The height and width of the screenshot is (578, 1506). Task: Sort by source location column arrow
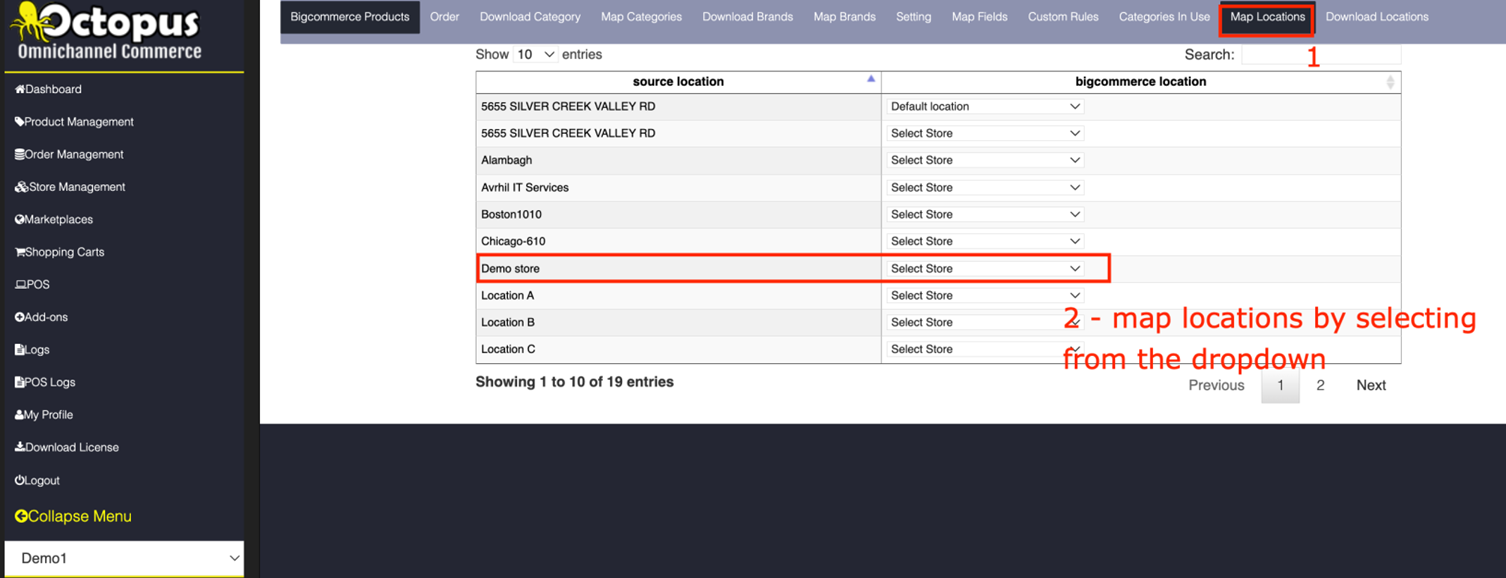point(871,79)
